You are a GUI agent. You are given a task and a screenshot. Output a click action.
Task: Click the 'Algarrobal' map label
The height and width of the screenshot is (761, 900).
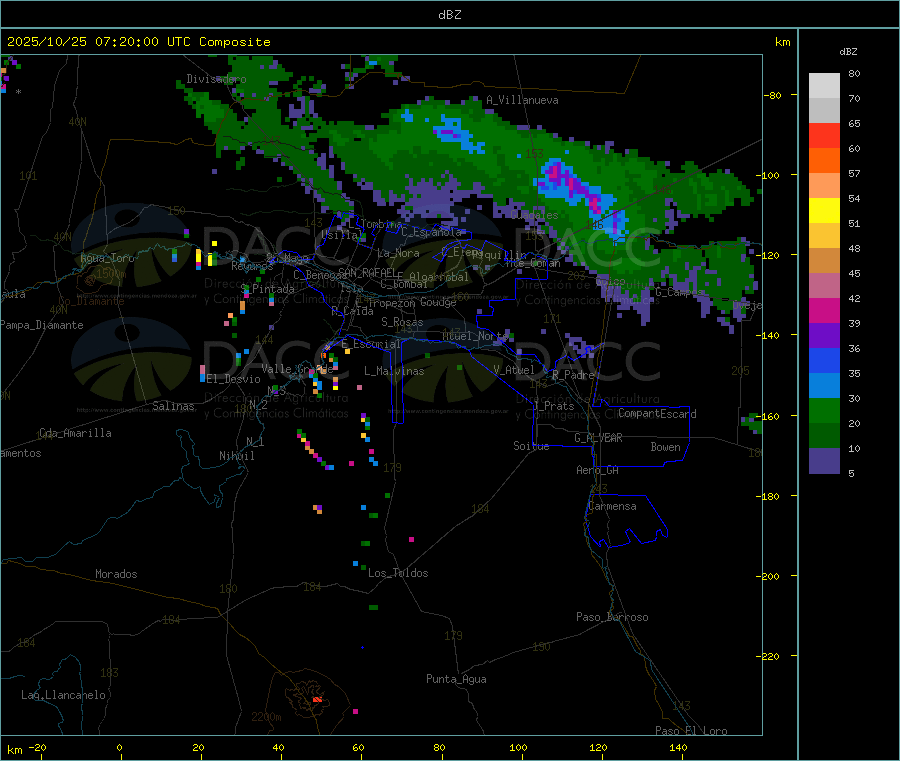click(439, 277)
